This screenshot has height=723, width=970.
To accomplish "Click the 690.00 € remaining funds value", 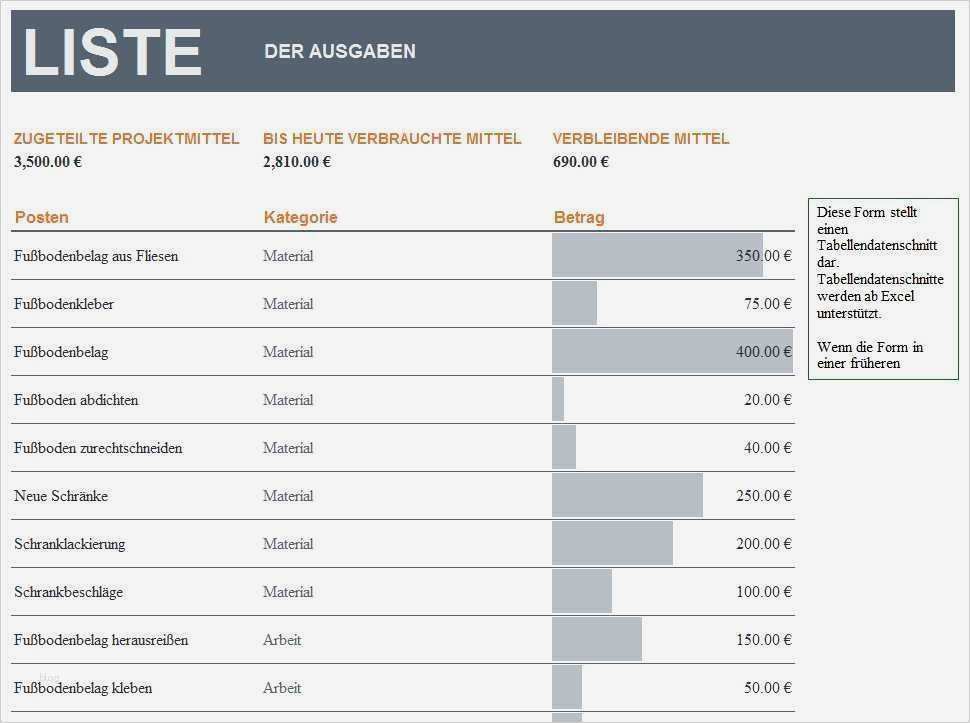I will tap(581, 161).
